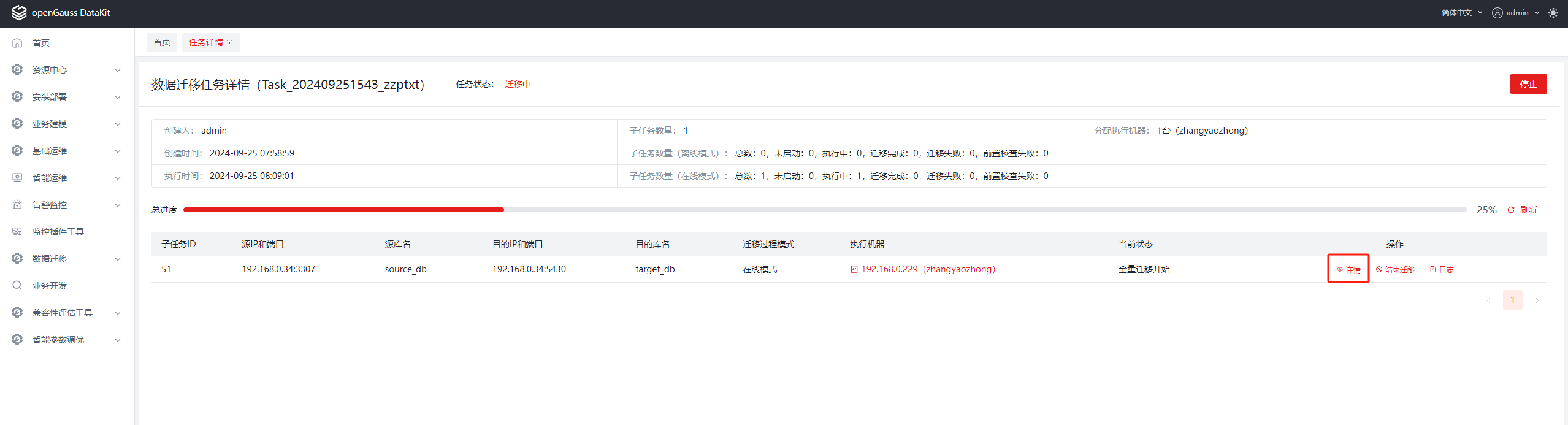The image size is (1568, 425).
Task: Close the 任务详情 tab
Action: pos(229,43)
